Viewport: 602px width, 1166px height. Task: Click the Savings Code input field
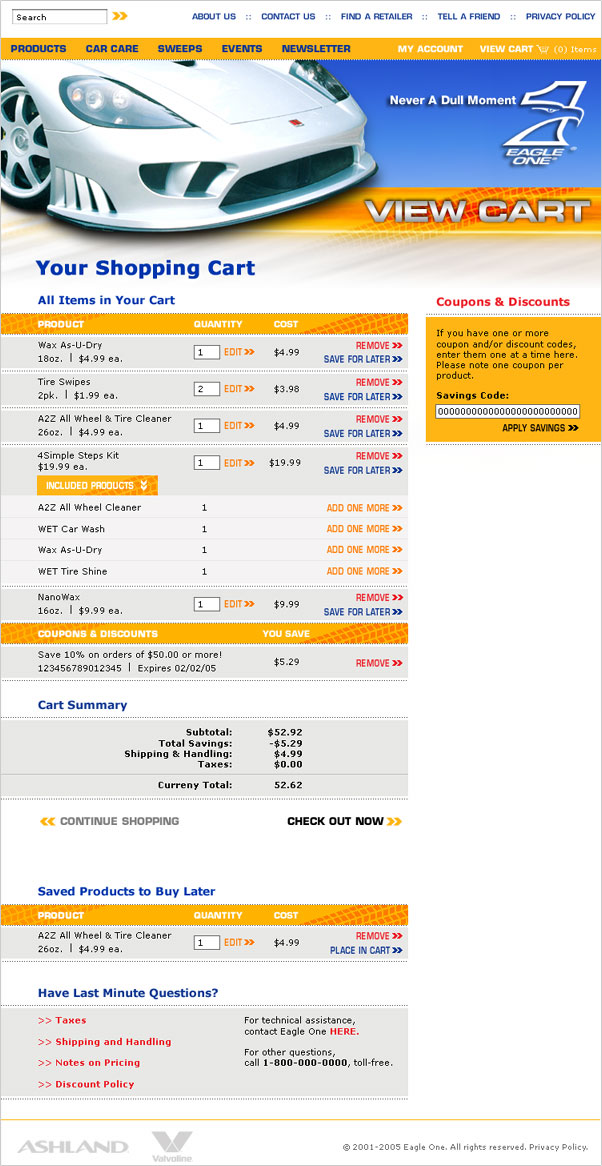[507, 411]
